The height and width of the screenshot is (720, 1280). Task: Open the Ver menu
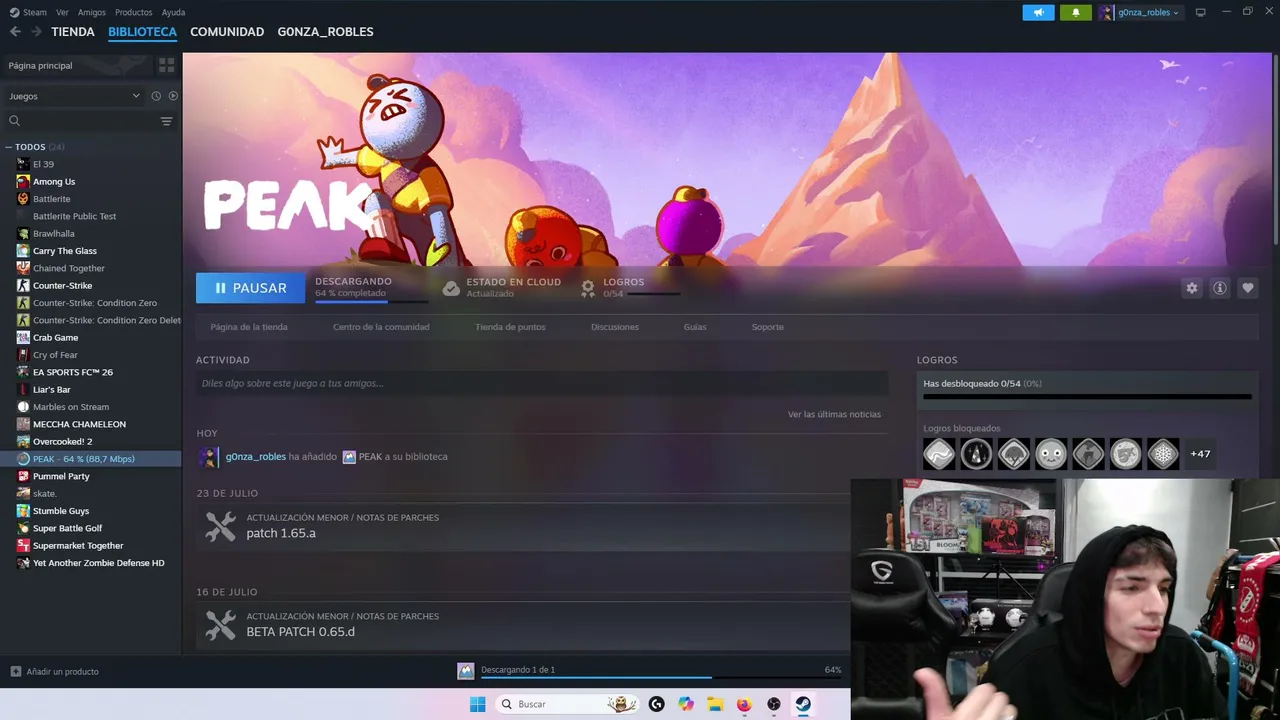click(62, 12)
